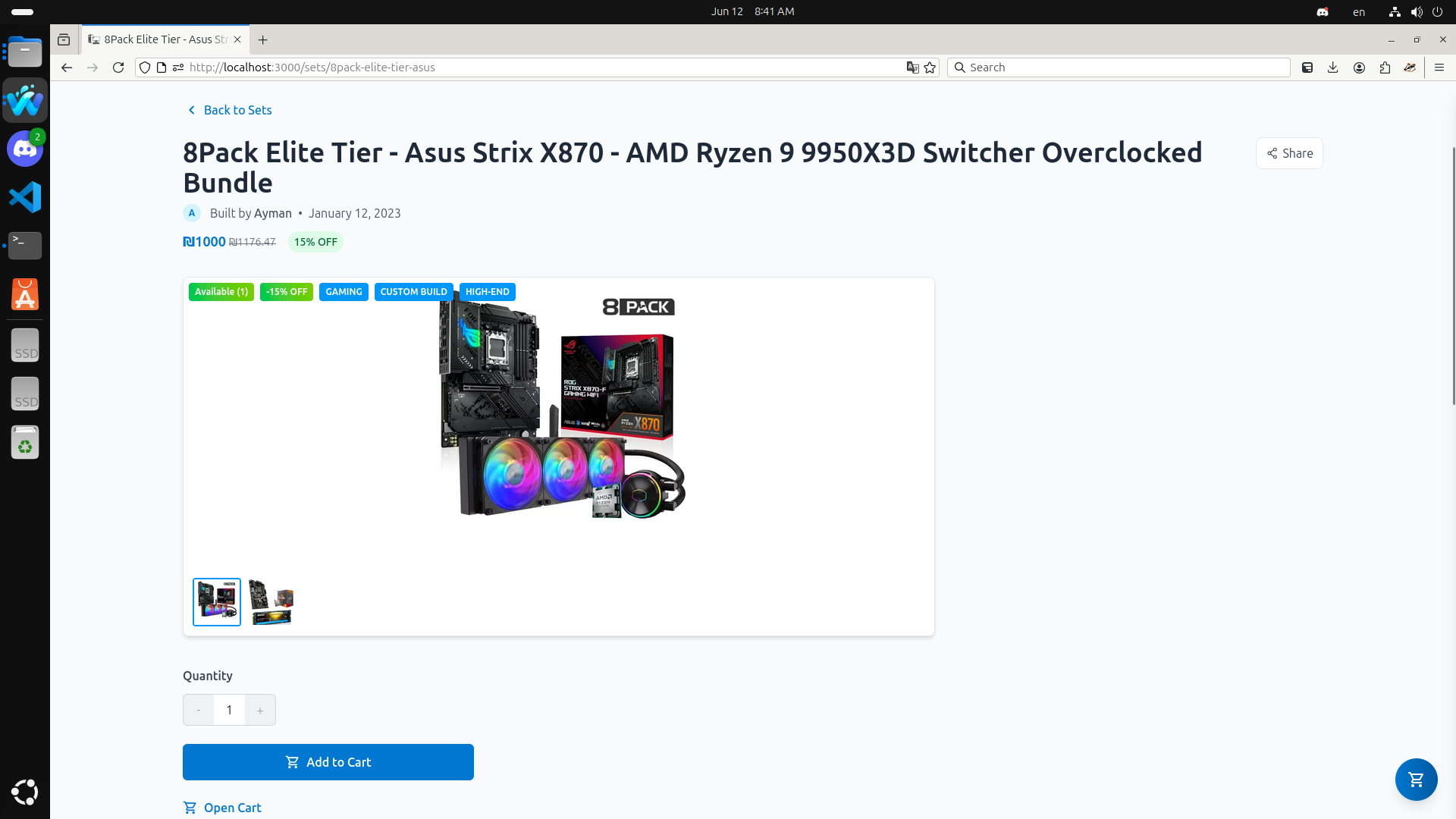Add the bundle to cart

328,762
